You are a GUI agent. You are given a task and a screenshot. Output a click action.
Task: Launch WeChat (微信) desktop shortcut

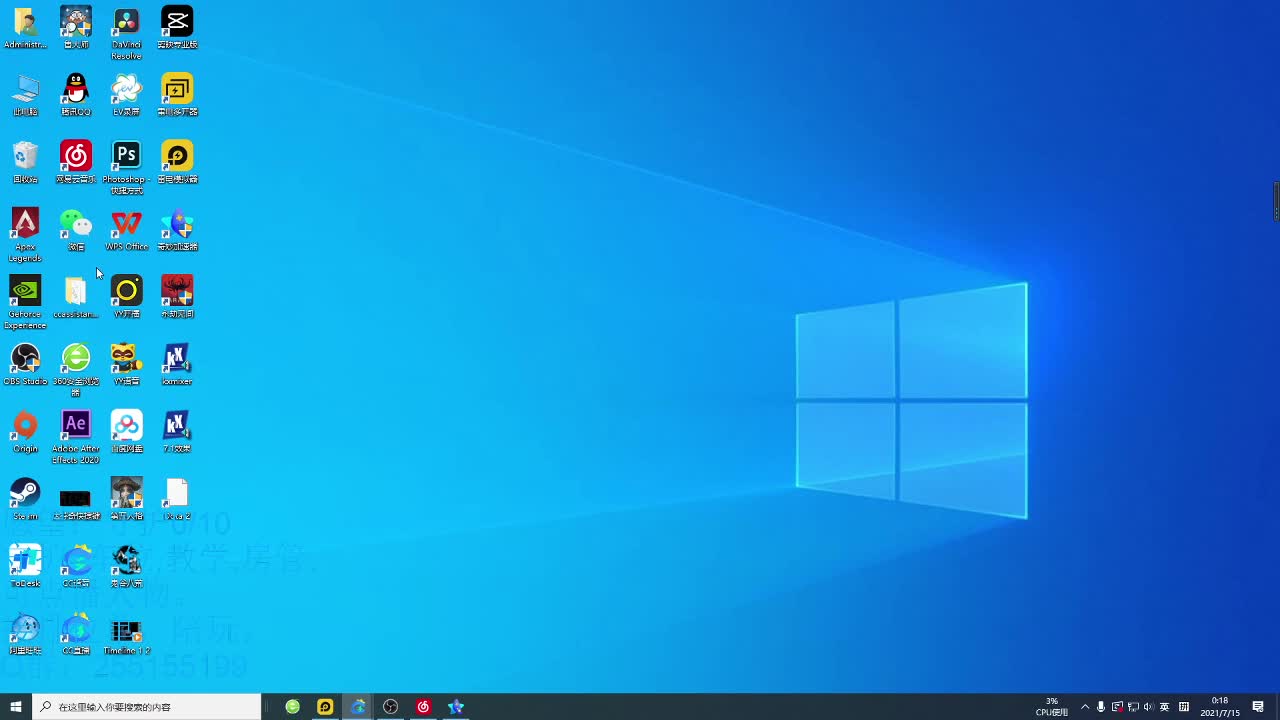pyautogui.click(x=76, y=229)
